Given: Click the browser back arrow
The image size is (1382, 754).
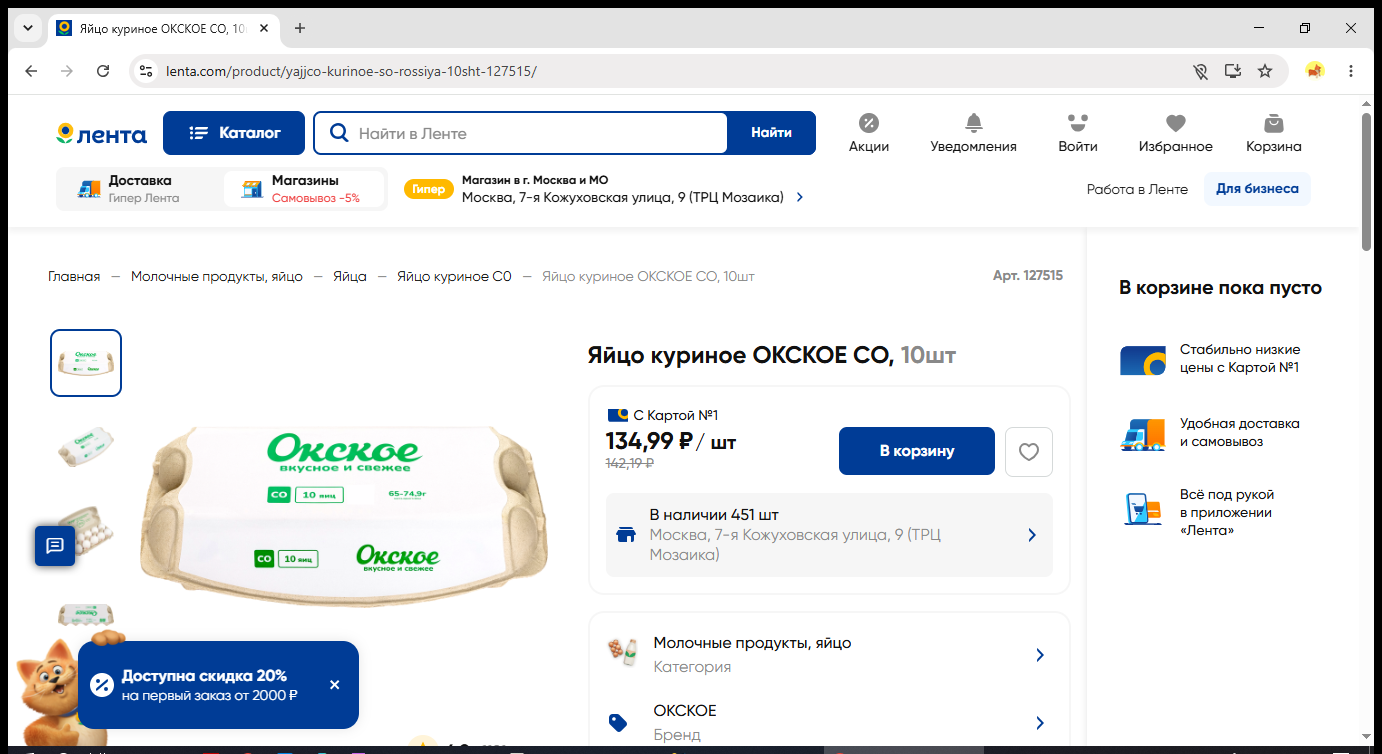Looking at the screenshot, I should [x=31, y=71].
